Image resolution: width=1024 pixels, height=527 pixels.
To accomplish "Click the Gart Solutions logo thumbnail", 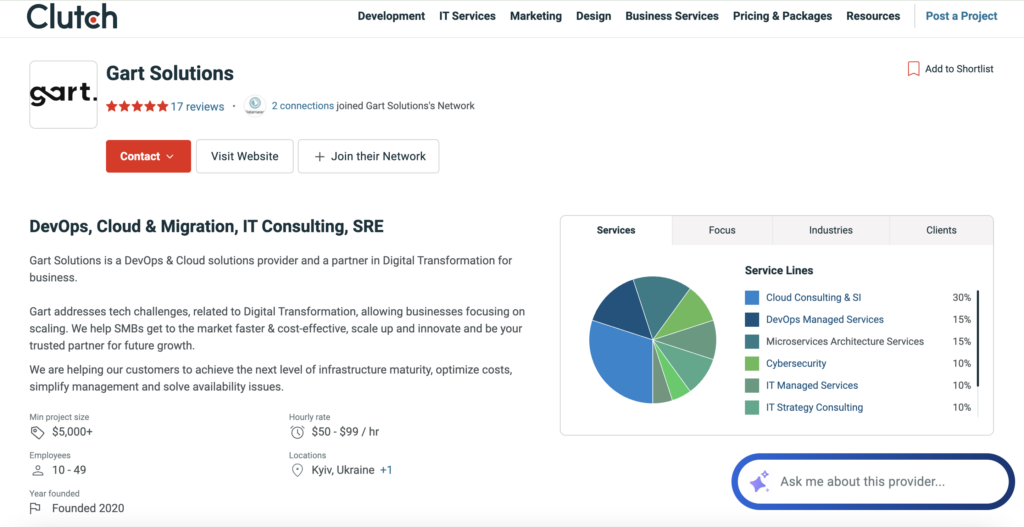I will click(63, 95).
